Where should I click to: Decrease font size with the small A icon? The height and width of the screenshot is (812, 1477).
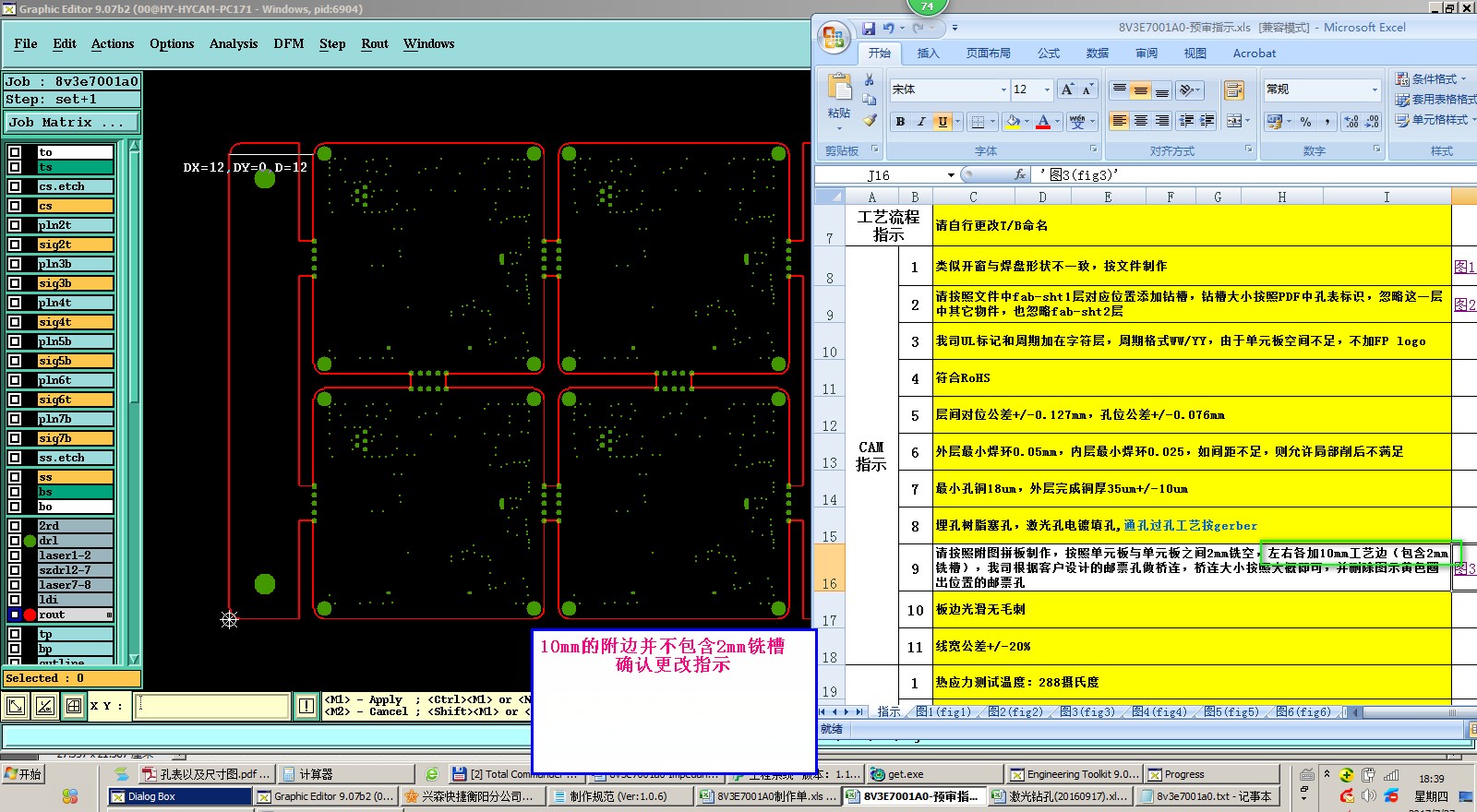1087,90
